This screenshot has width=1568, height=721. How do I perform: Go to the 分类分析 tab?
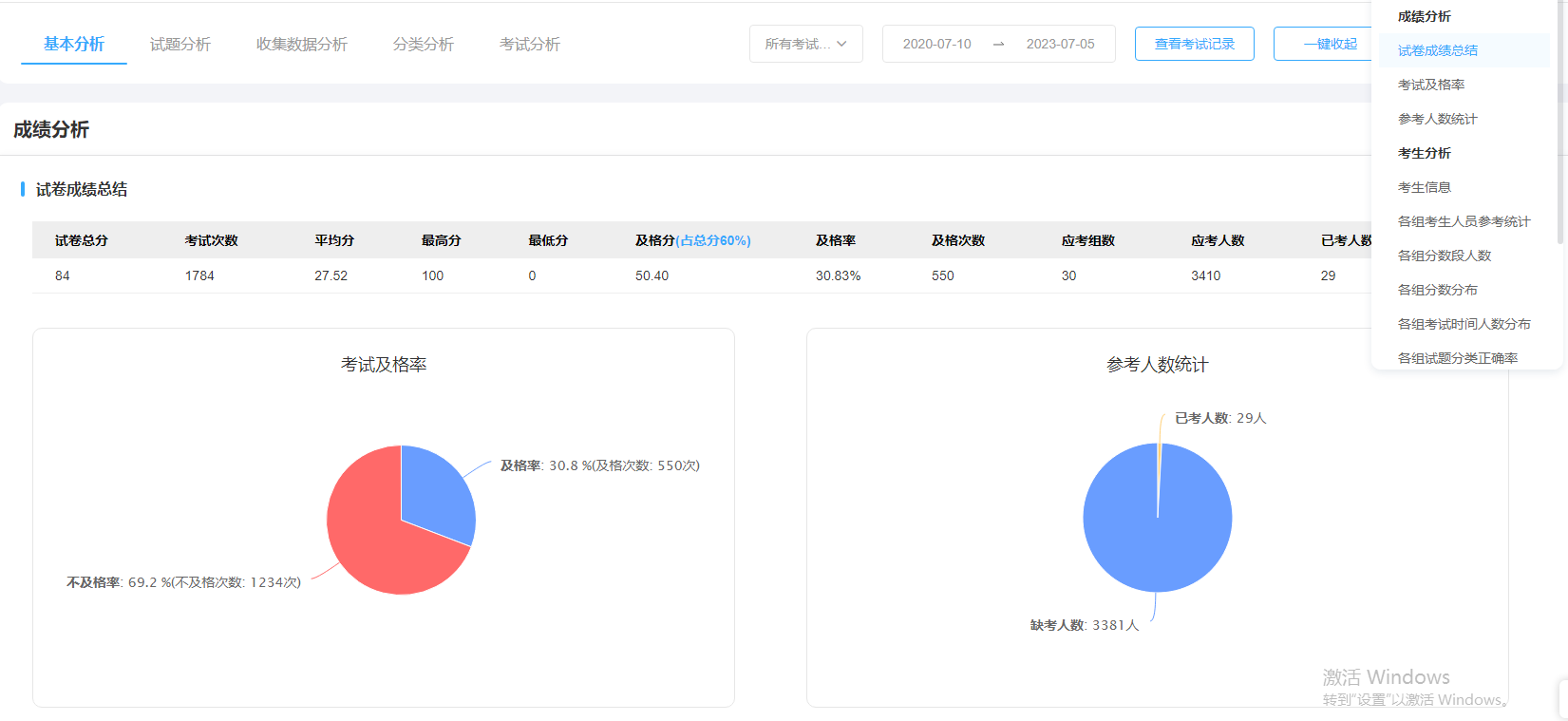click(424, 44)
